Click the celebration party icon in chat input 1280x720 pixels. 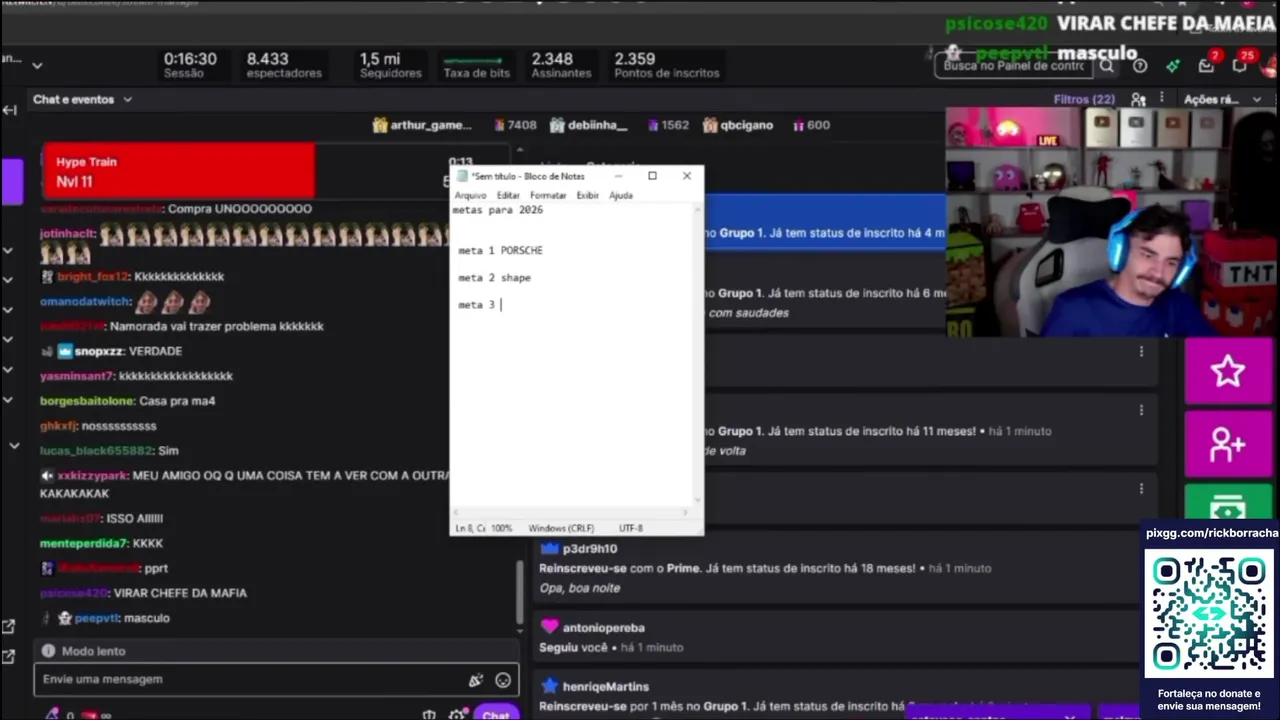(476, 680)
